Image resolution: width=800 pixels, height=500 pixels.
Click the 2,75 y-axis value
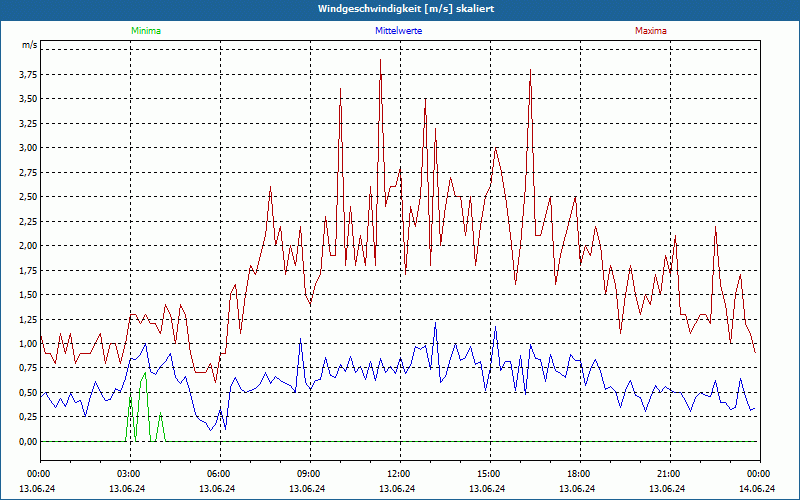pos(28,172)
